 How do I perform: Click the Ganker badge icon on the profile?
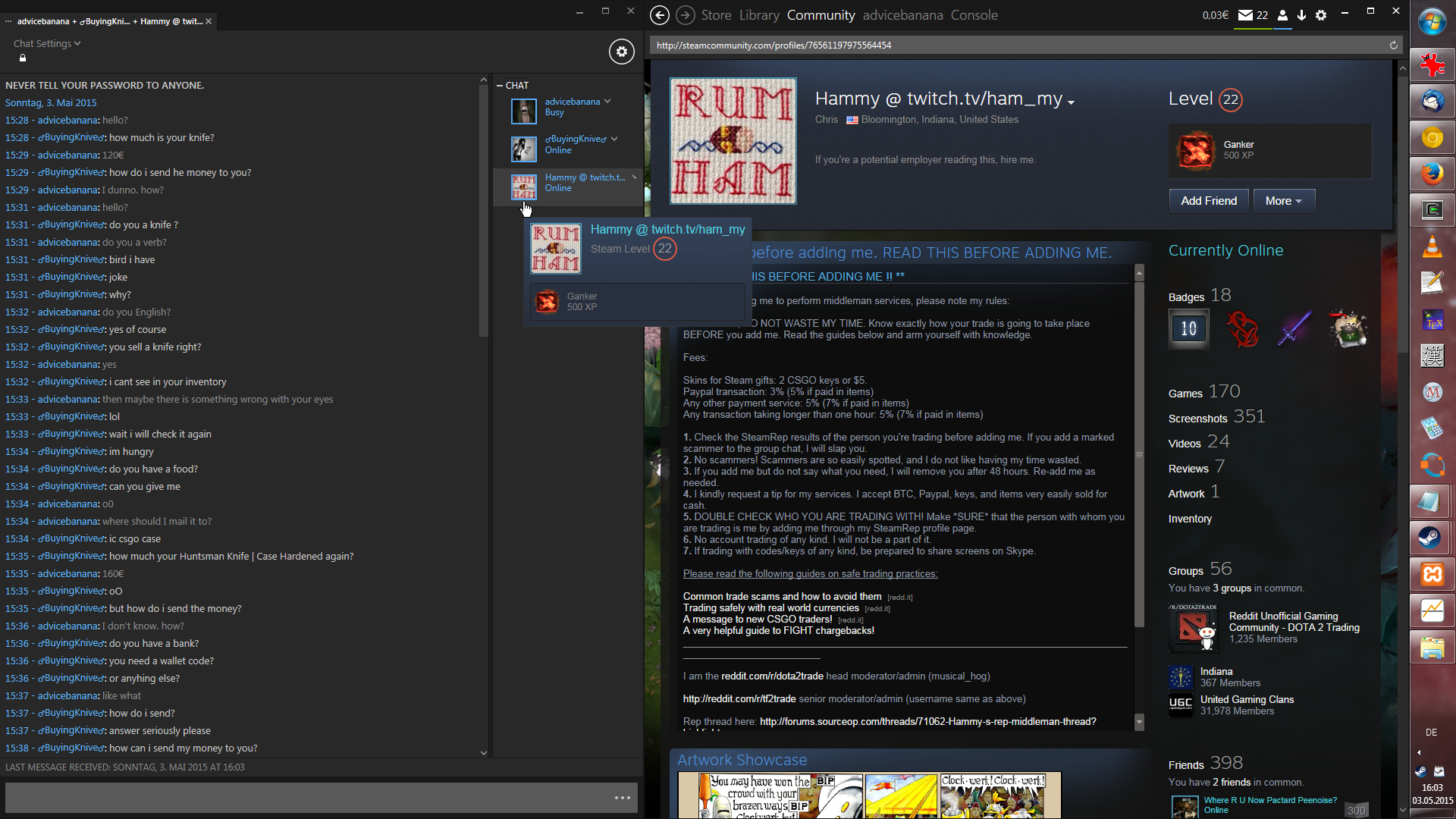(1195, 150)
